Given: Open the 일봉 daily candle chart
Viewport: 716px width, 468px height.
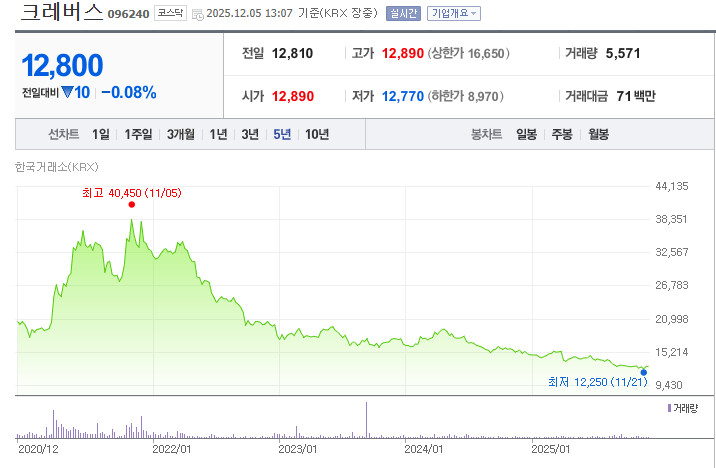Looking at the screenshot, I should point(526,134).
